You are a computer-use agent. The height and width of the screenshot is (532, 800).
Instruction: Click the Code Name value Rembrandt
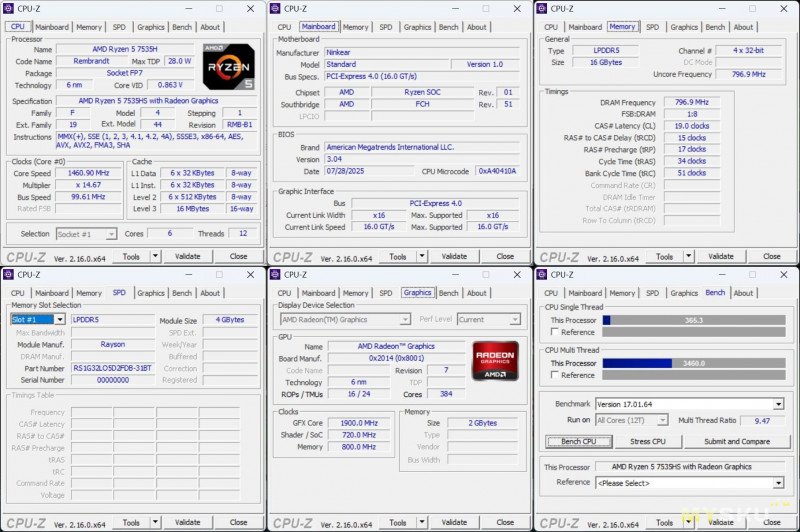tap(91, 61)
